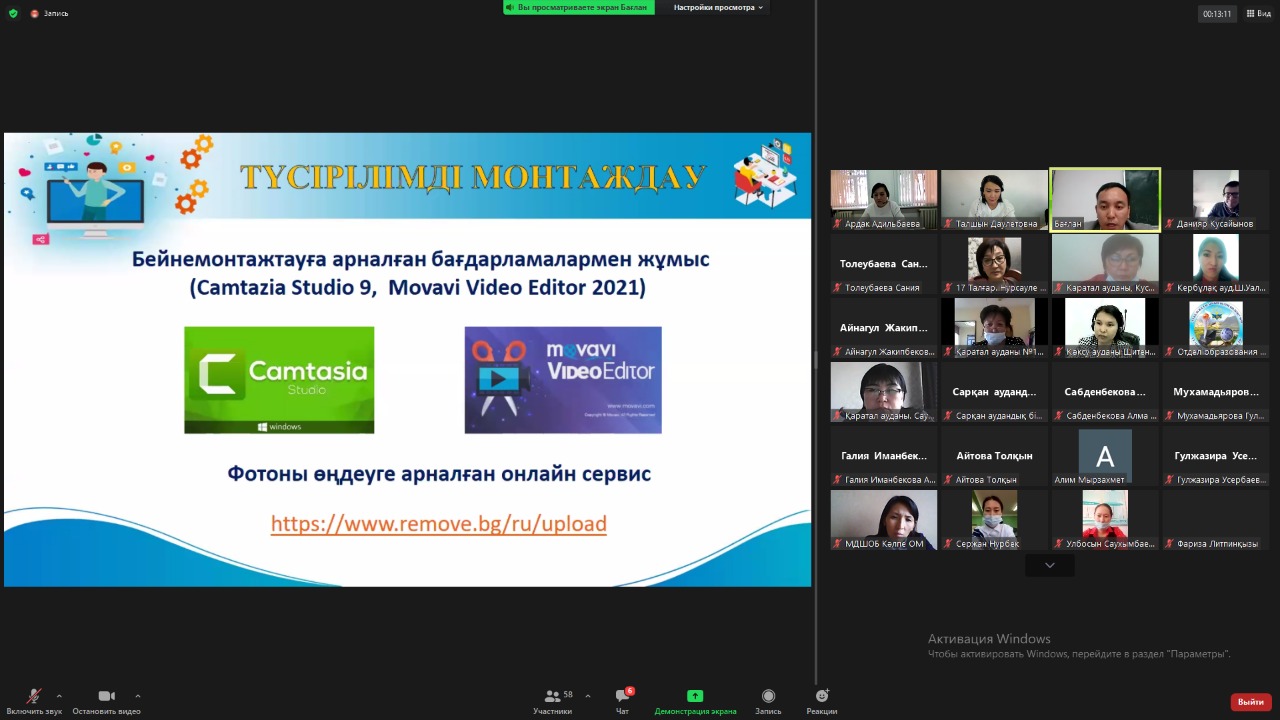
Task: Open audio options arrow next to microphone
Action: [x=59, y=696]
